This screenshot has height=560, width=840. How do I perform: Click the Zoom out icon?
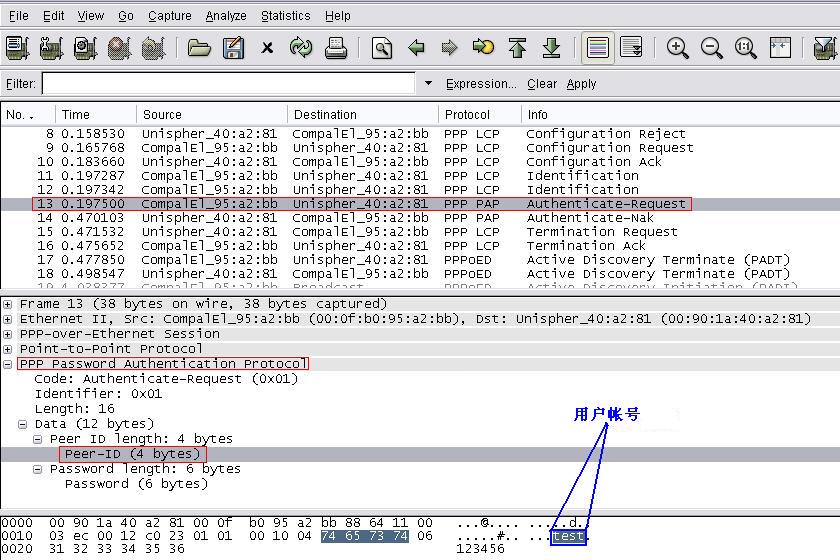[x=712, y=47]
